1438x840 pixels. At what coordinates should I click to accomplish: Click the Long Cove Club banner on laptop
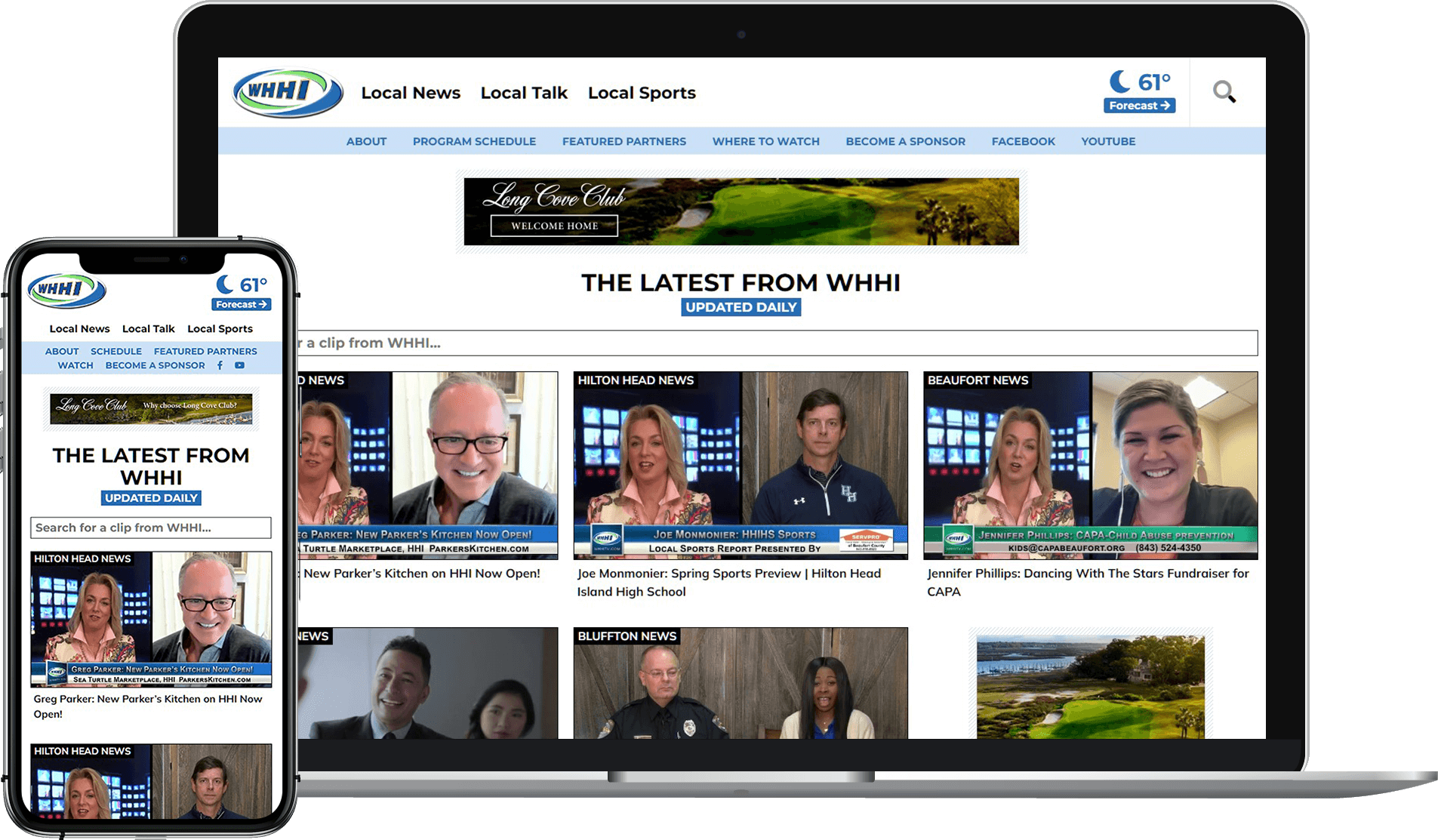click(x=741, y=211)
